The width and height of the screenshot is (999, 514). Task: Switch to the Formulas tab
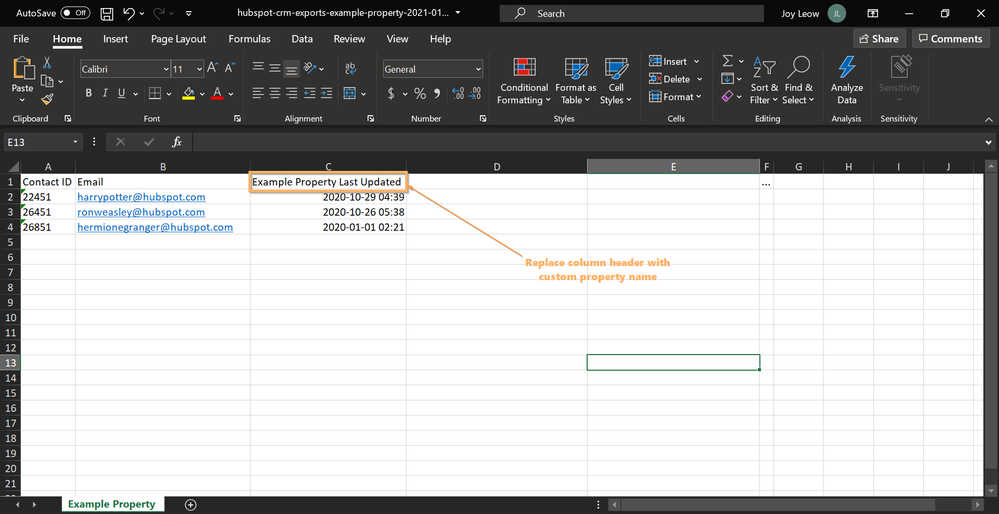(249, 39)
